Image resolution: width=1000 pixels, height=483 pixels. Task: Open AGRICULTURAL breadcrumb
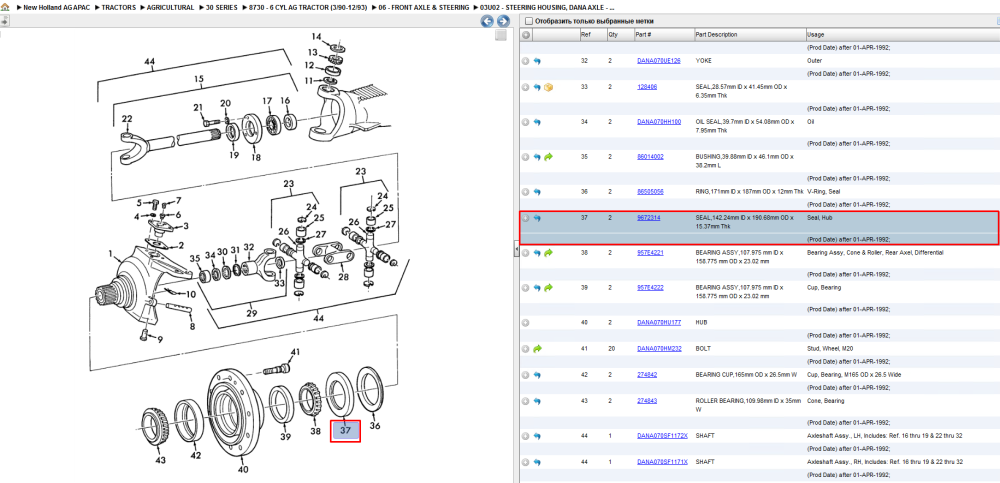point(170,8)
